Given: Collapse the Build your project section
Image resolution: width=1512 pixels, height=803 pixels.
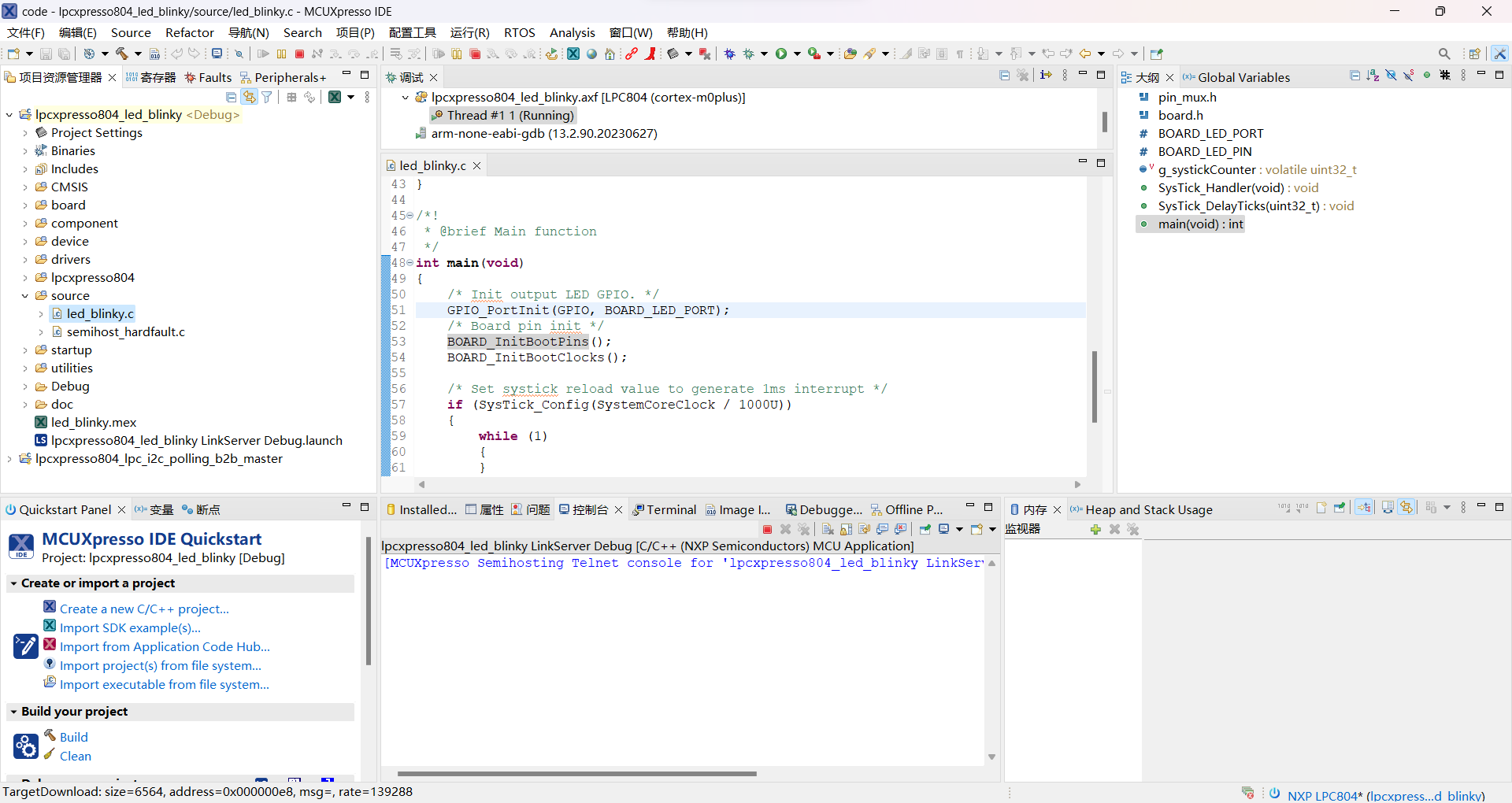Looking at the screenshot, I should (13, 712).
